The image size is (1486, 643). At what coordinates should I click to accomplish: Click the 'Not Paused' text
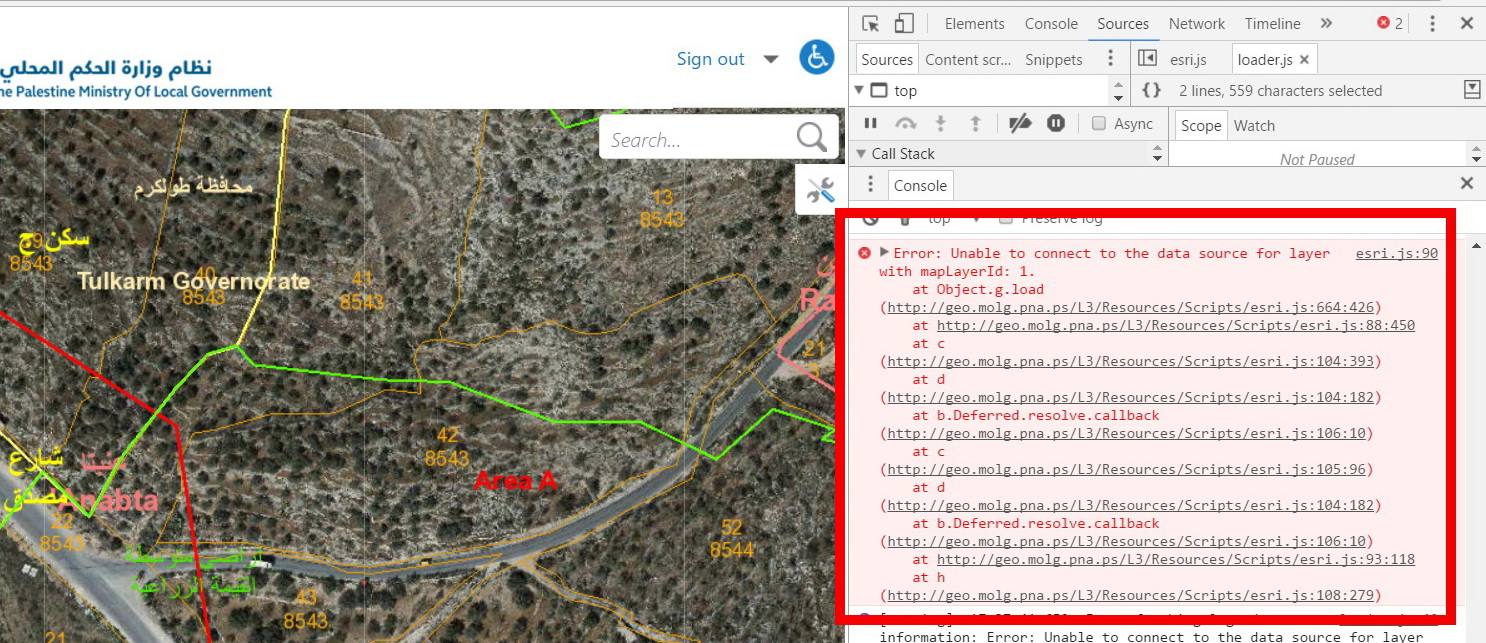1317,159
